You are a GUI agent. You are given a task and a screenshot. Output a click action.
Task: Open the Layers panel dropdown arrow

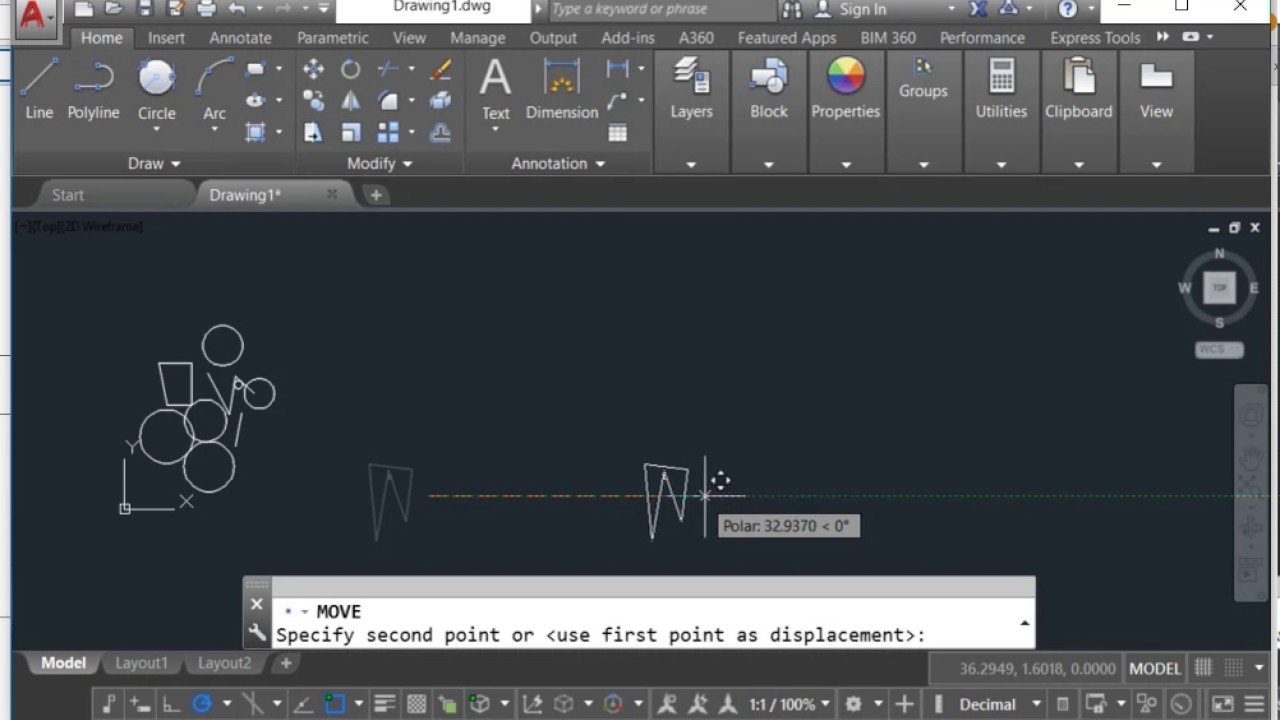[691, 164]
